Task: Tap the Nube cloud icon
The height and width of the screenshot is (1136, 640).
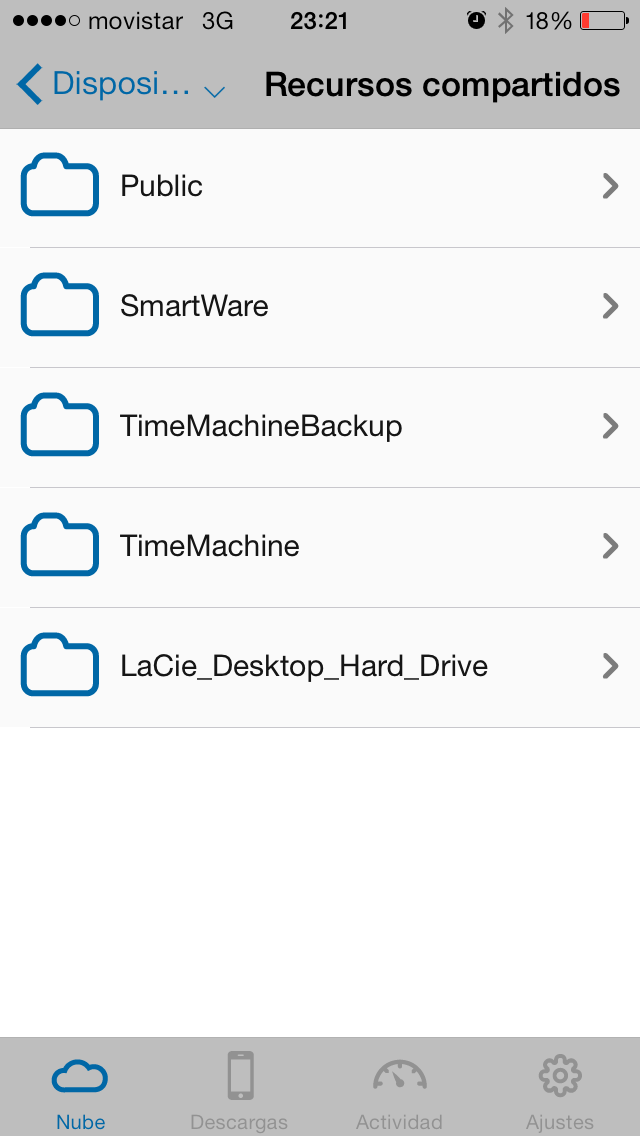Action: click(80, 1077)
